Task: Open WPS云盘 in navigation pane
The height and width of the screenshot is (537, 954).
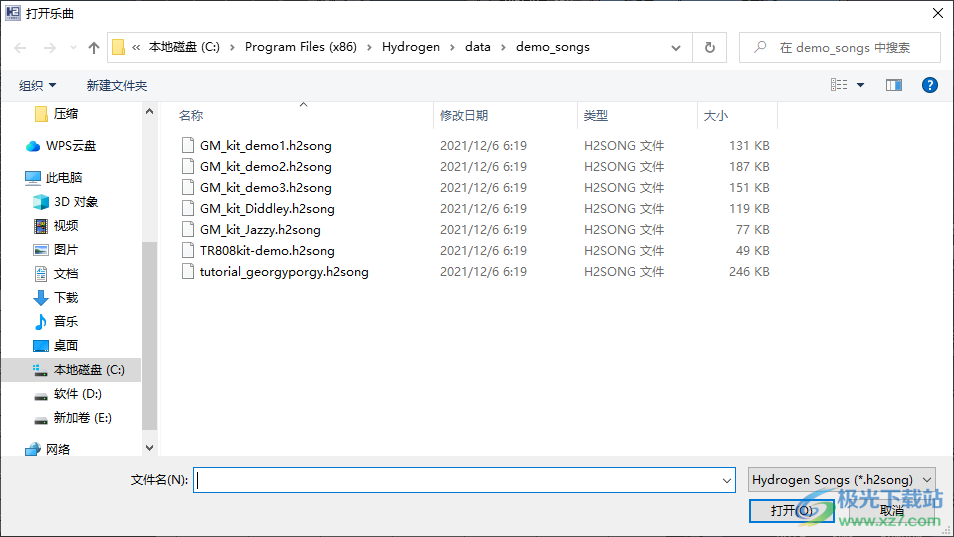Action: (71, 145)
